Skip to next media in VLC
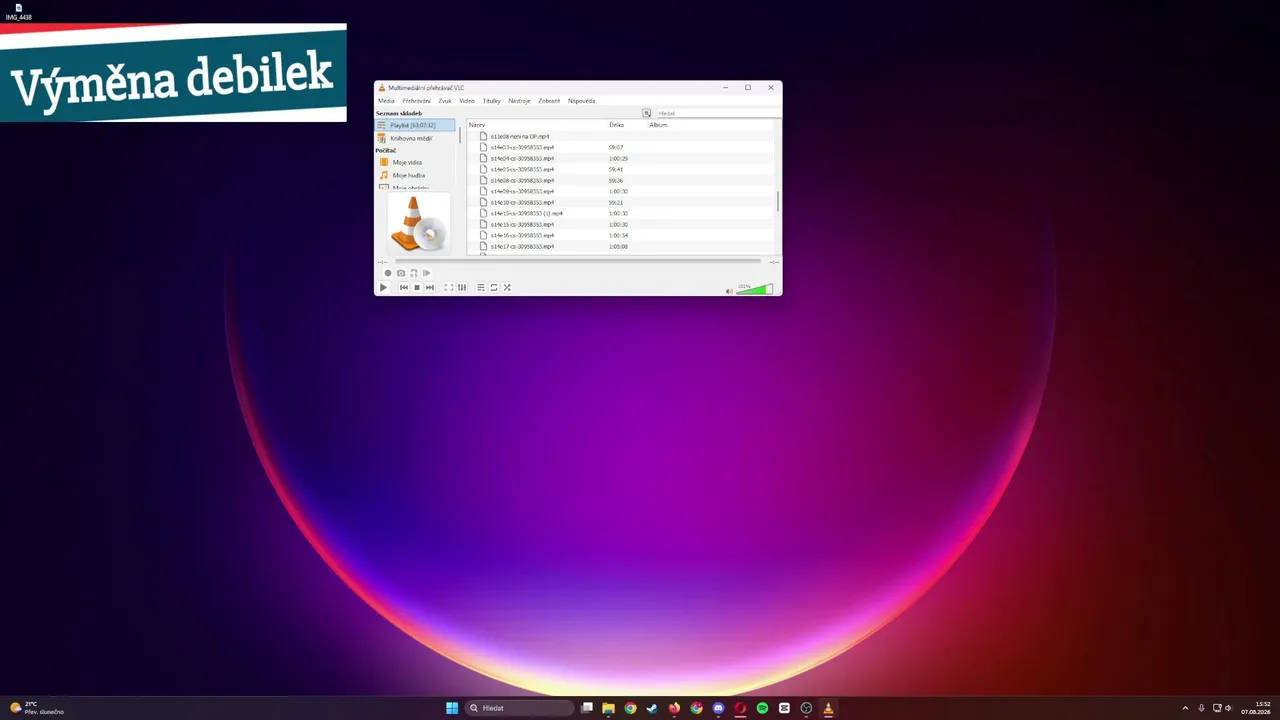Viewport: 1280px width, 720px height. click(430, 287)
